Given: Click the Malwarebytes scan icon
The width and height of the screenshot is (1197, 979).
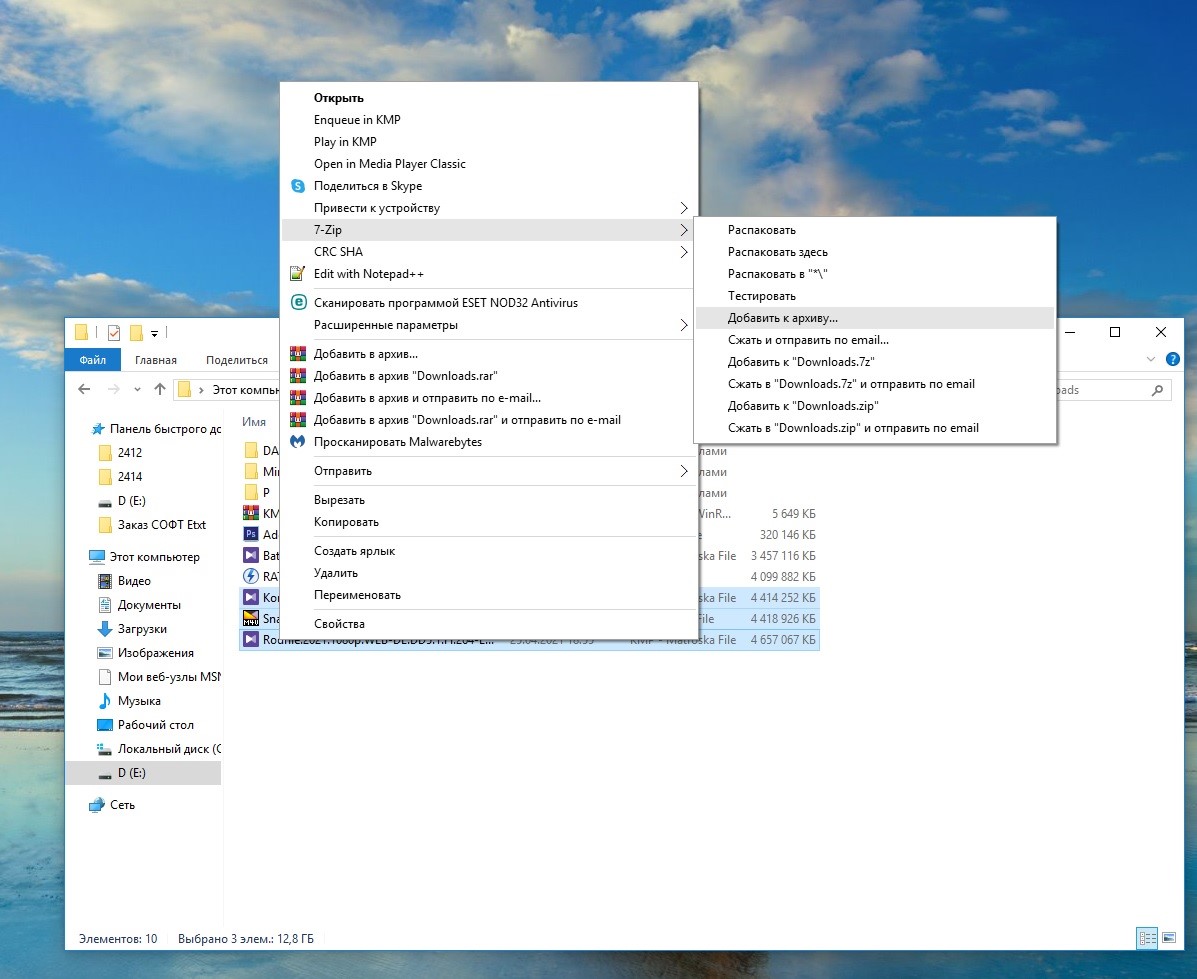Looking at the screenshot, I should point(297,442).
